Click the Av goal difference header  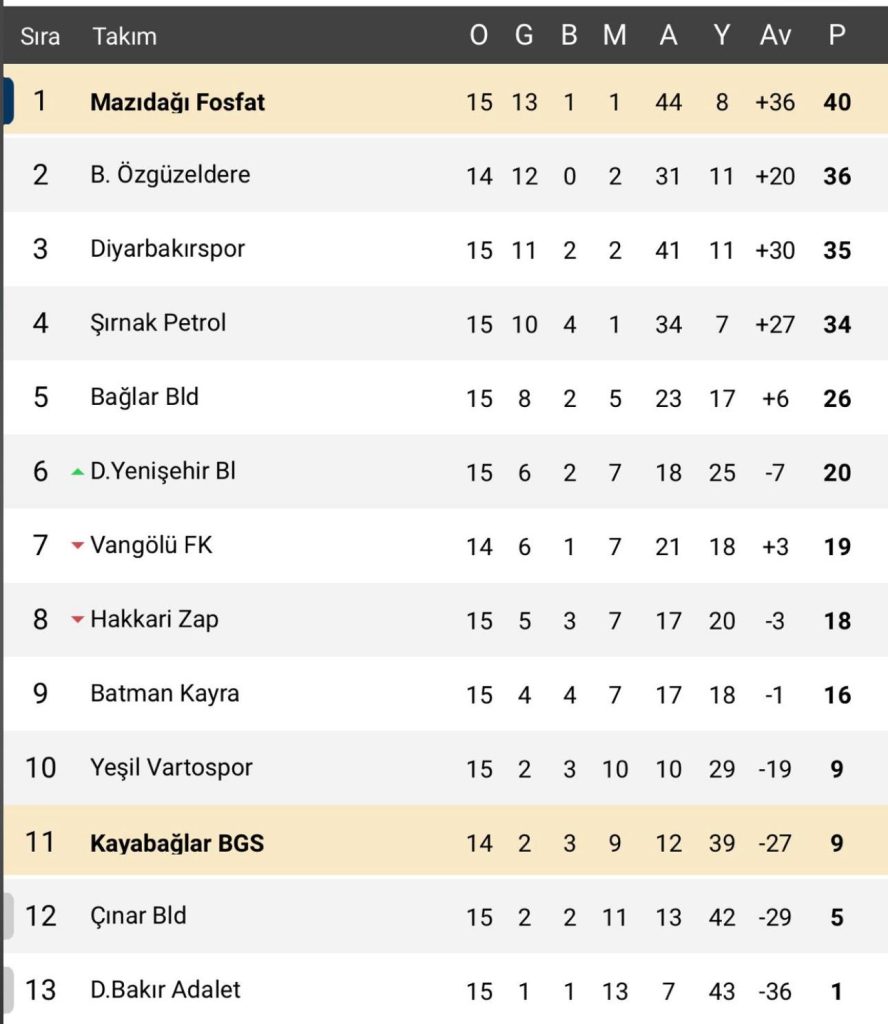[x=775, y=35]
